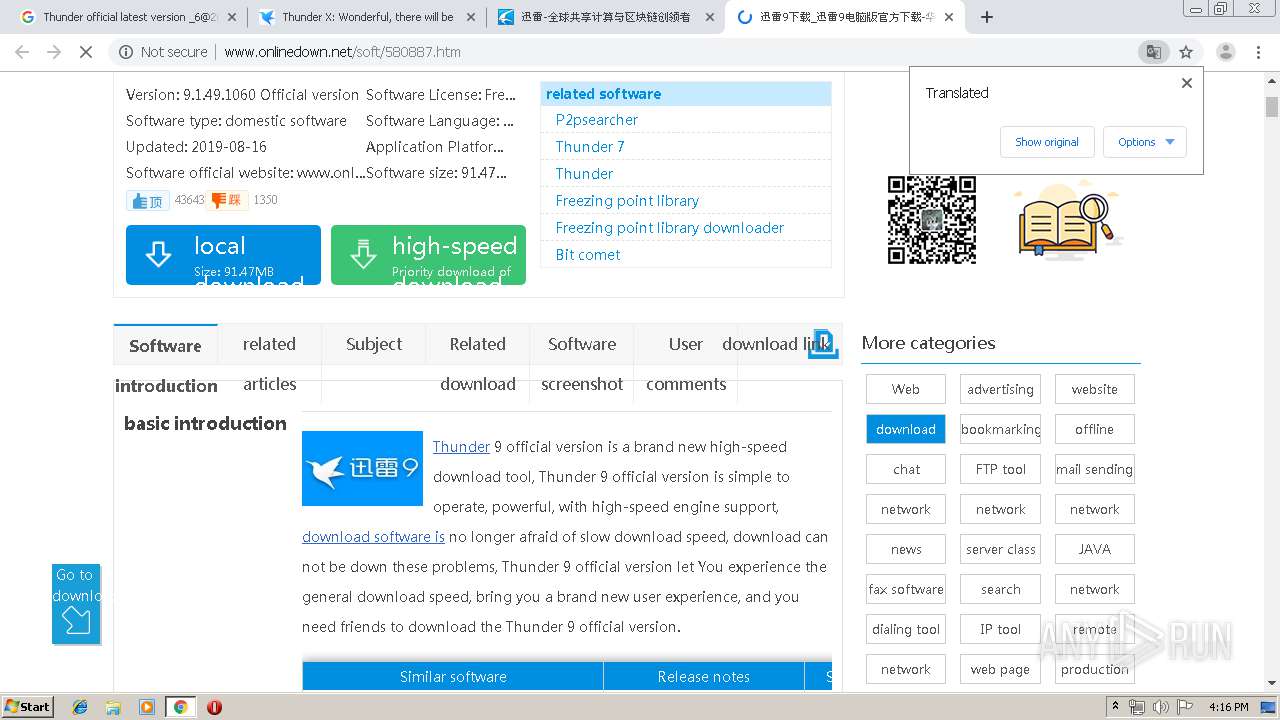Viewport: 1280px width, 720px height.
Task: Select the chat category
Action: (x=906, y=469)
